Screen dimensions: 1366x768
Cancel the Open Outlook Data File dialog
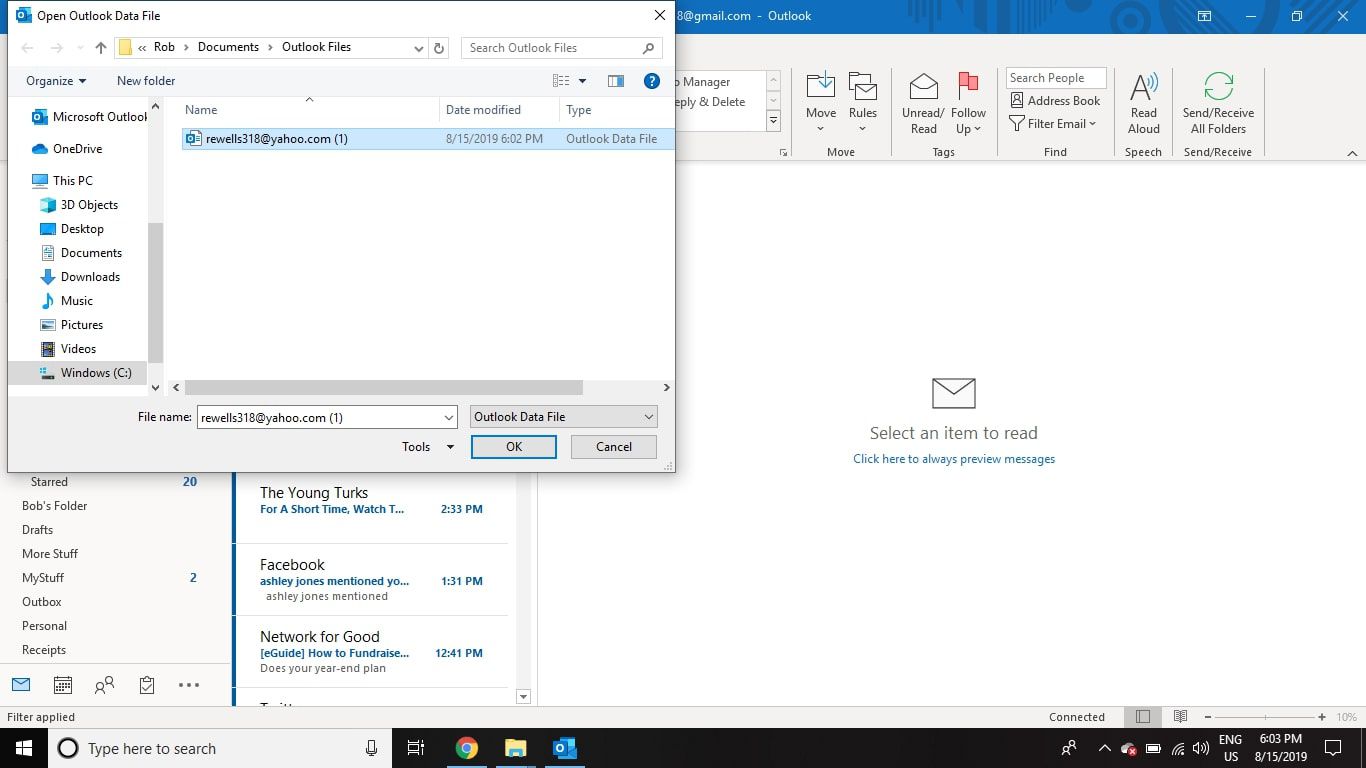click(x=614, y=447)
